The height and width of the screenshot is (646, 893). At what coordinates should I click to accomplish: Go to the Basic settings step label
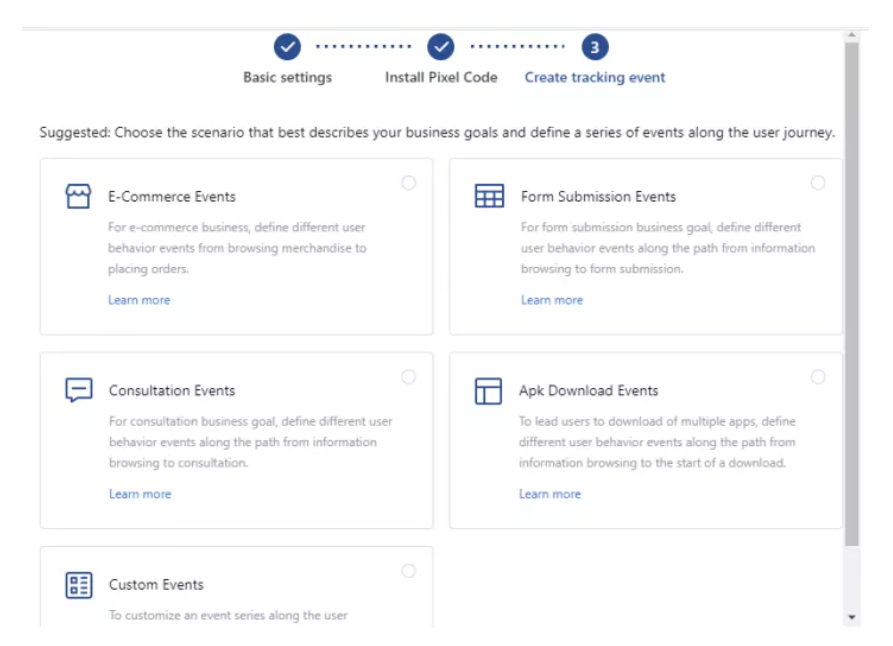tap(287, 77)
